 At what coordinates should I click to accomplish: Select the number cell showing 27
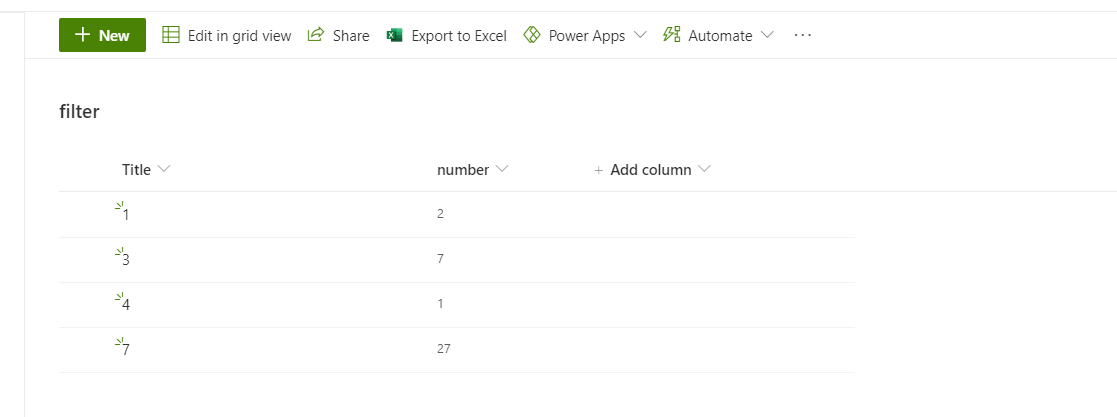point(444,349)
